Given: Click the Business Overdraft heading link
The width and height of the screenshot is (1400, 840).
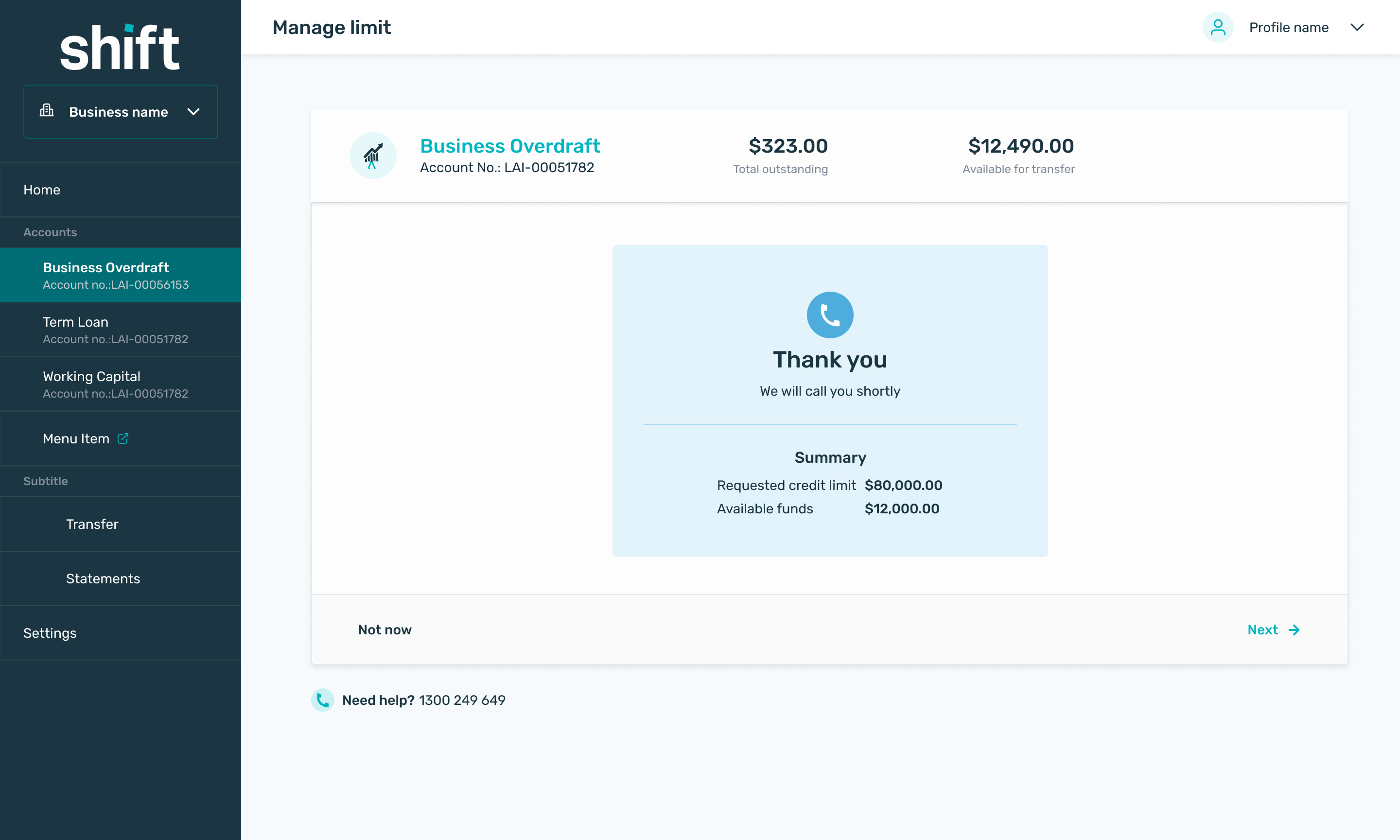Looking at the screenshot, I should [510, 146].
